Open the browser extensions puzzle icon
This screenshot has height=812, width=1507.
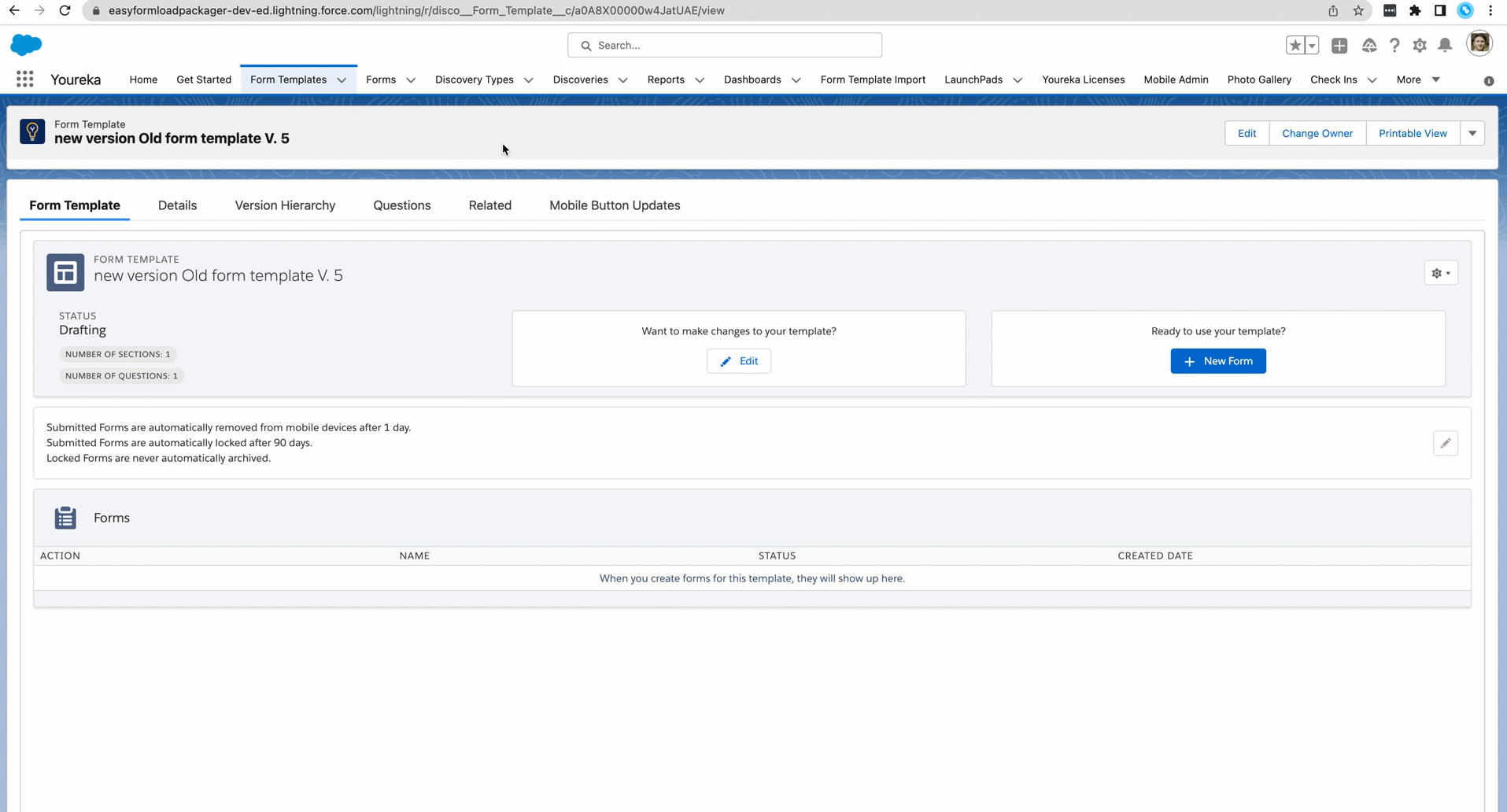pyautogui.click(x=1415, y=10)
